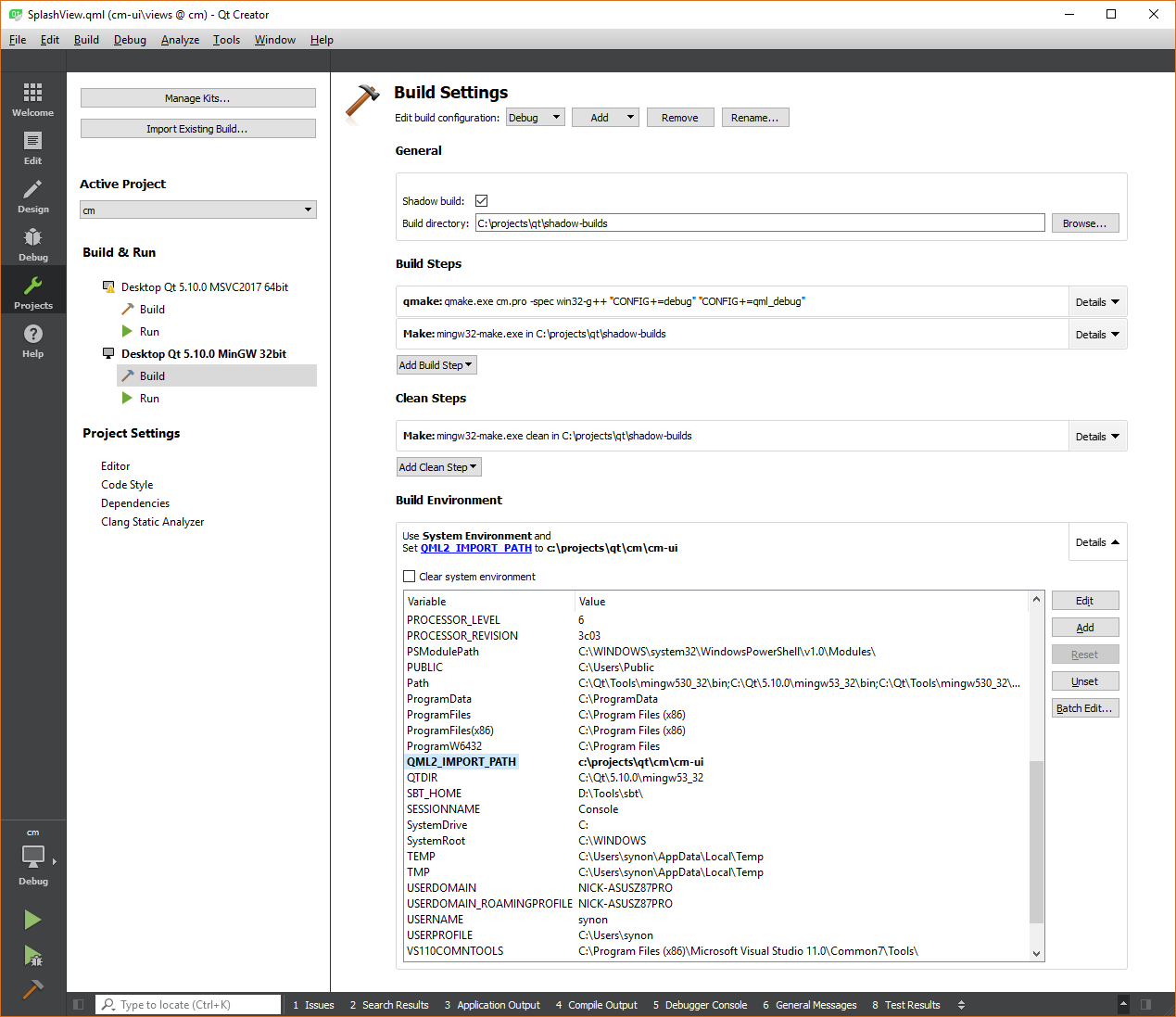Open the Compile Output pane tab

coord(597,1005)
